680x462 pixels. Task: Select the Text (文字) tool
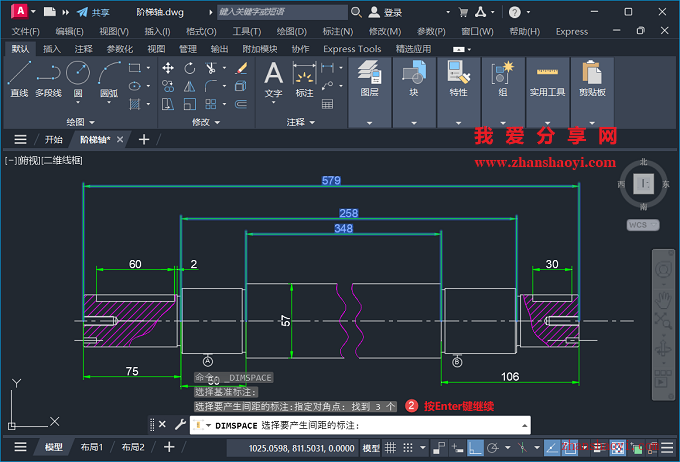pyautogui.click(x=273, y=79)
